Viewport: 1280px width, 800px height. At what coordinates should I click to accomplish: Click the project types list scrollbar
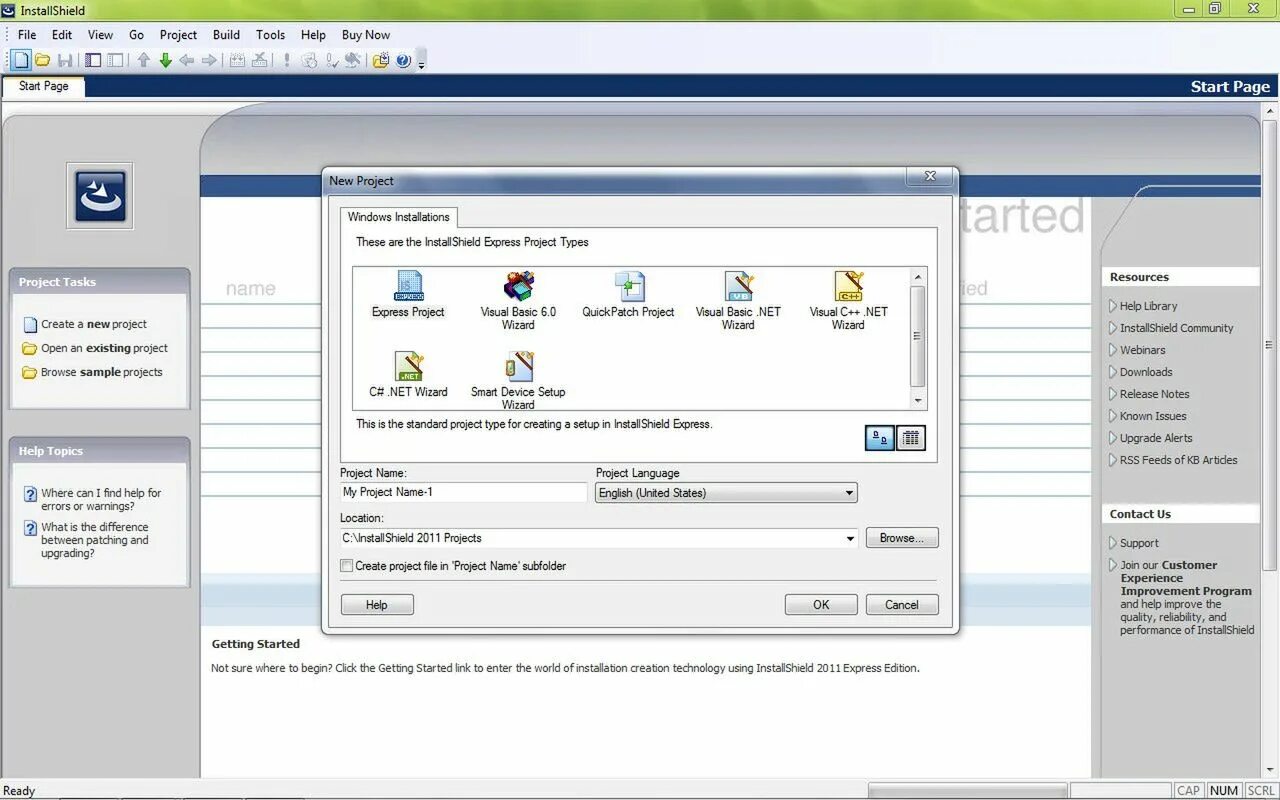click(918, 339)
